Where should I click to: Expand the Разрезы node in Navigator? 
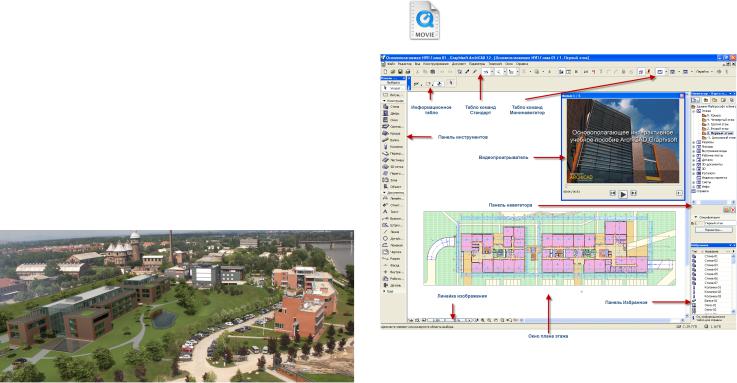coord(693,142)
